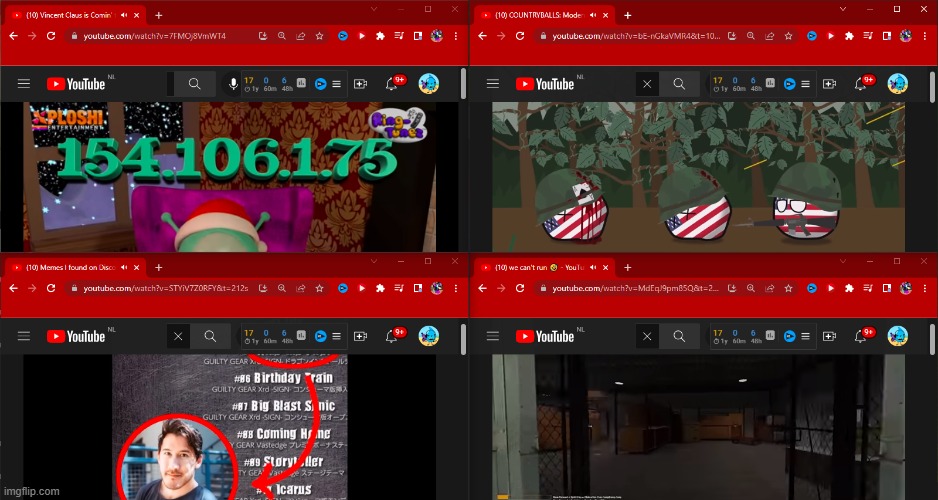Open notifications bell in we can't run window

pos(860,336)
